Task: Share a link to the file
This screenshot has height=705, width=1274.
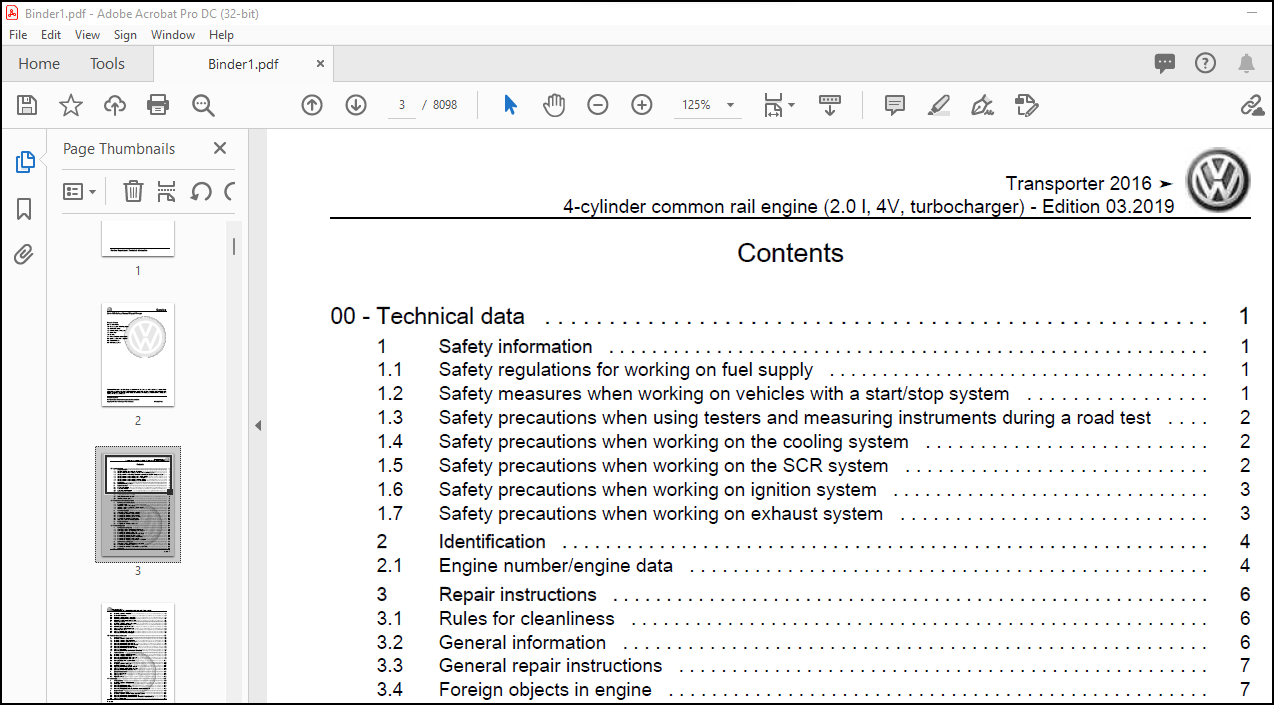Action: pyautogui.click(x=1252, y=105)
